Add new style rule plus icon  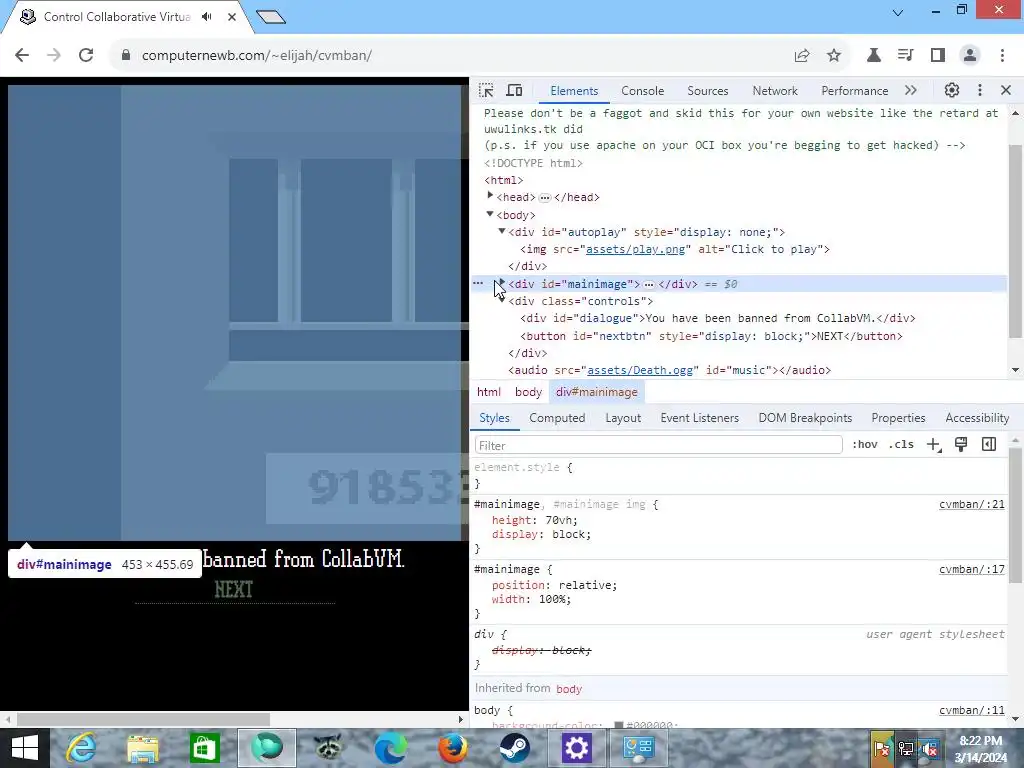[x=934, y=445]
